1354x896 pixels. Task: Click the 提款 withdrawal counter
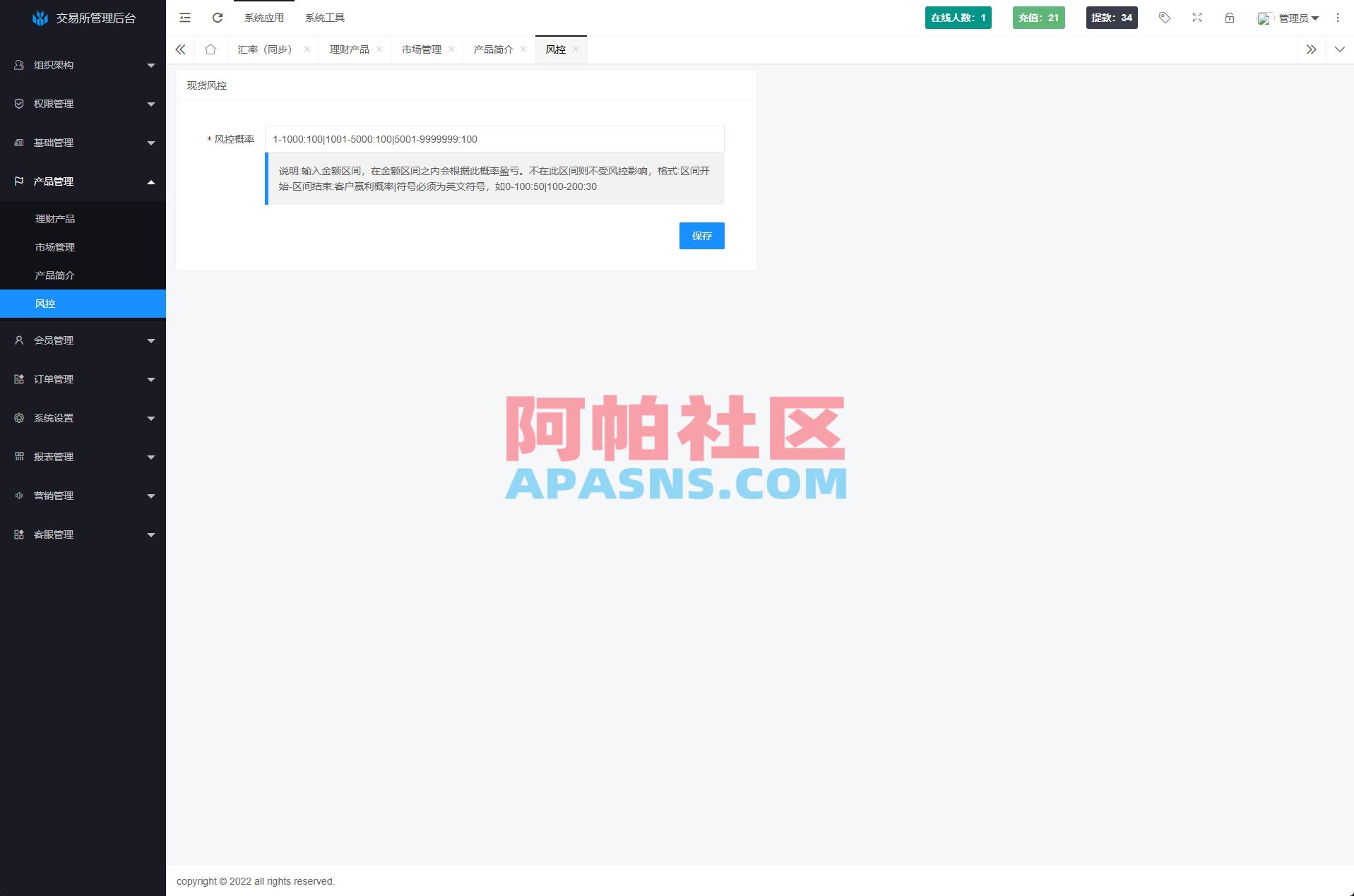tap(1111, 18)
